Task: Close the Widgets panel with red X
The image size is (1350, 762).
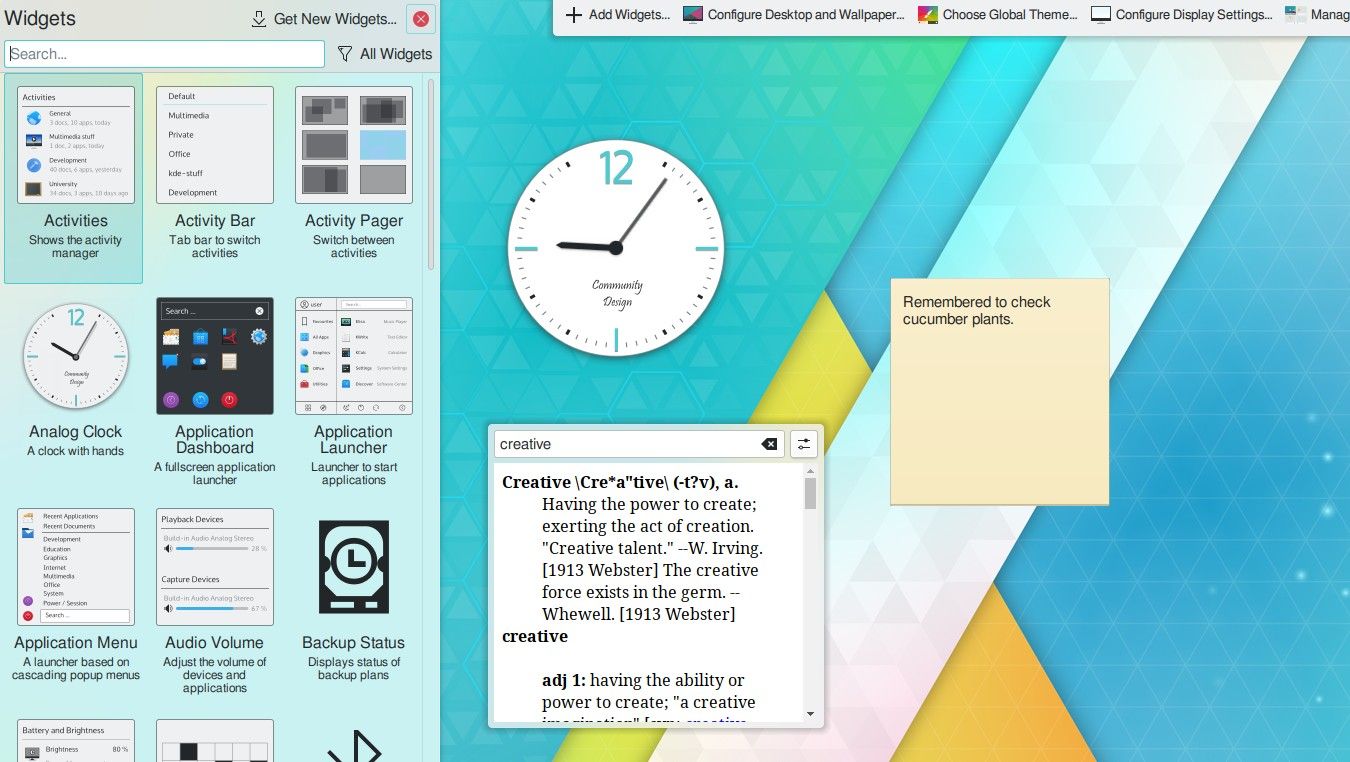Action: 421,19
